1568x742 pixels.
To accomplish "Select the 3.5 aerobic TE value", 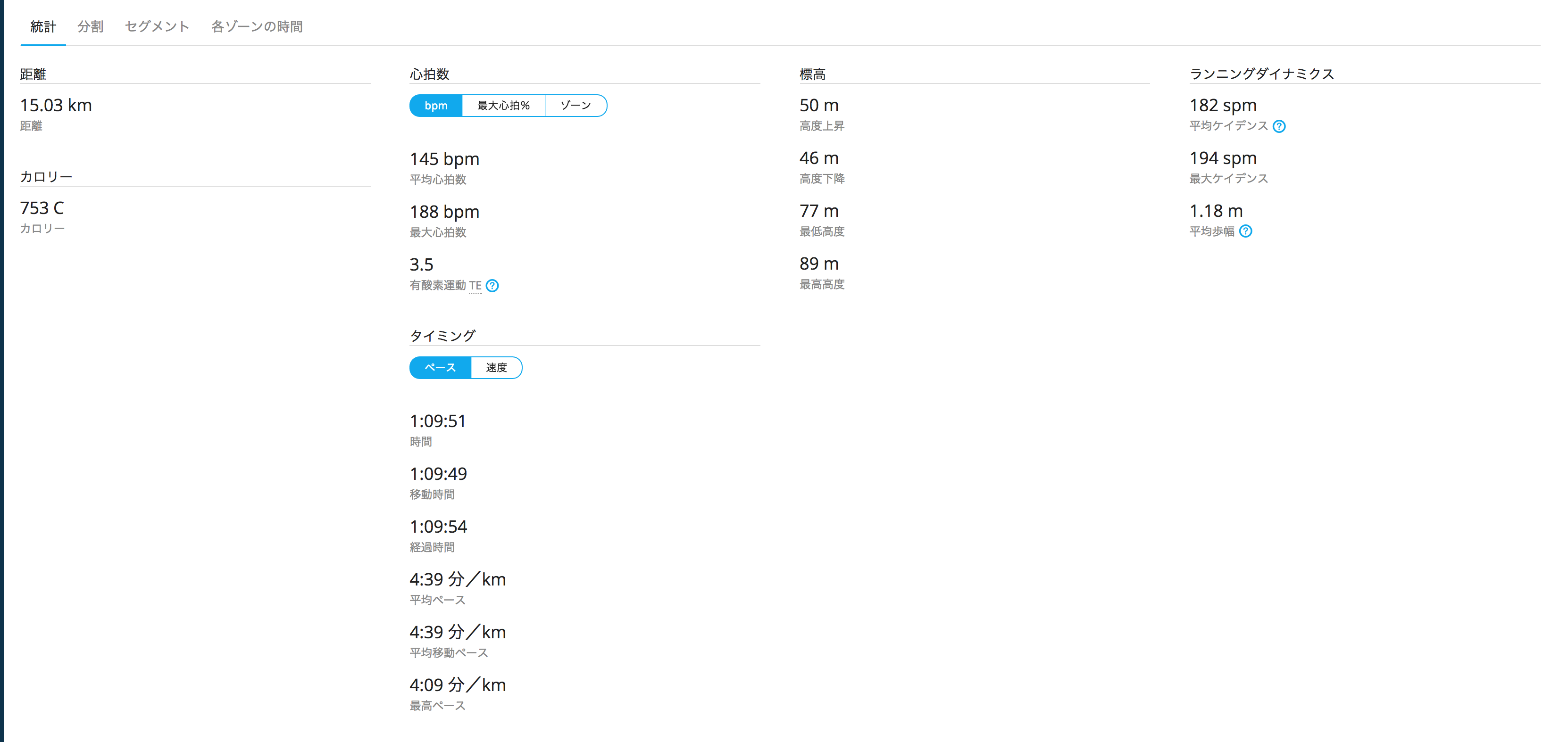I will coord(421,264).
